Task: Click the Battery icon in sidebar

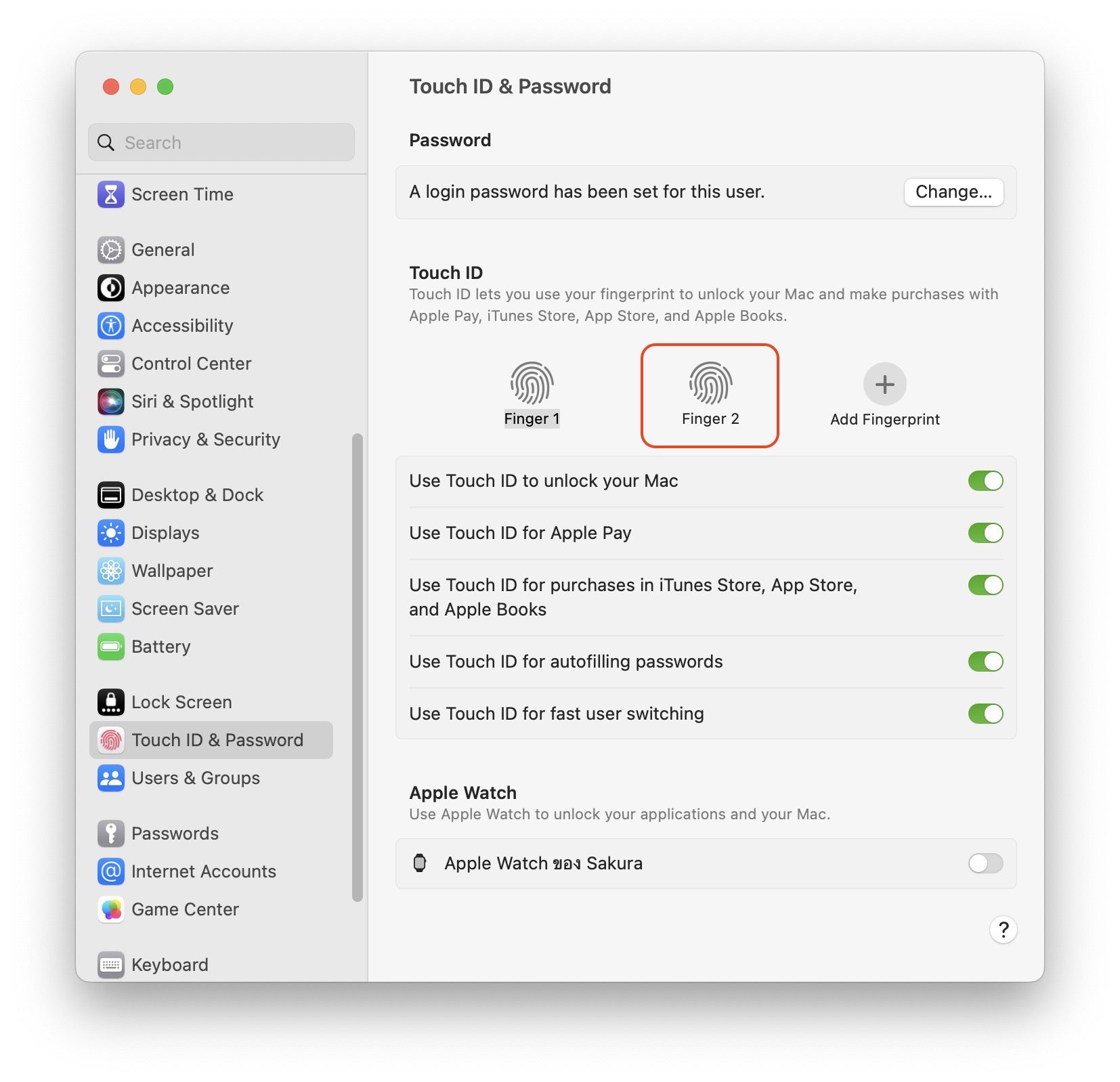Action: tap(111, 647)
